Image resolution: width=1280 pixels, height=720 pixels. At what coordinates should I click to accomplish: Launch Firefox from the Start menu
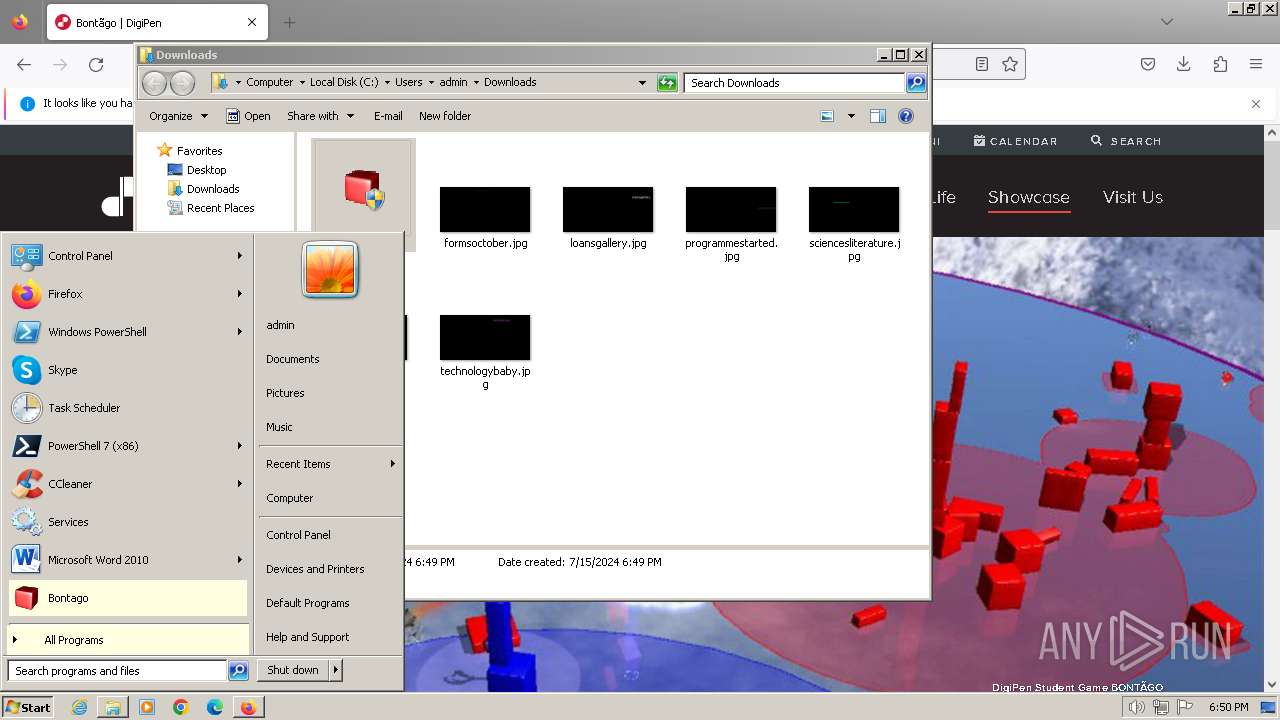(x=128, y=294)
